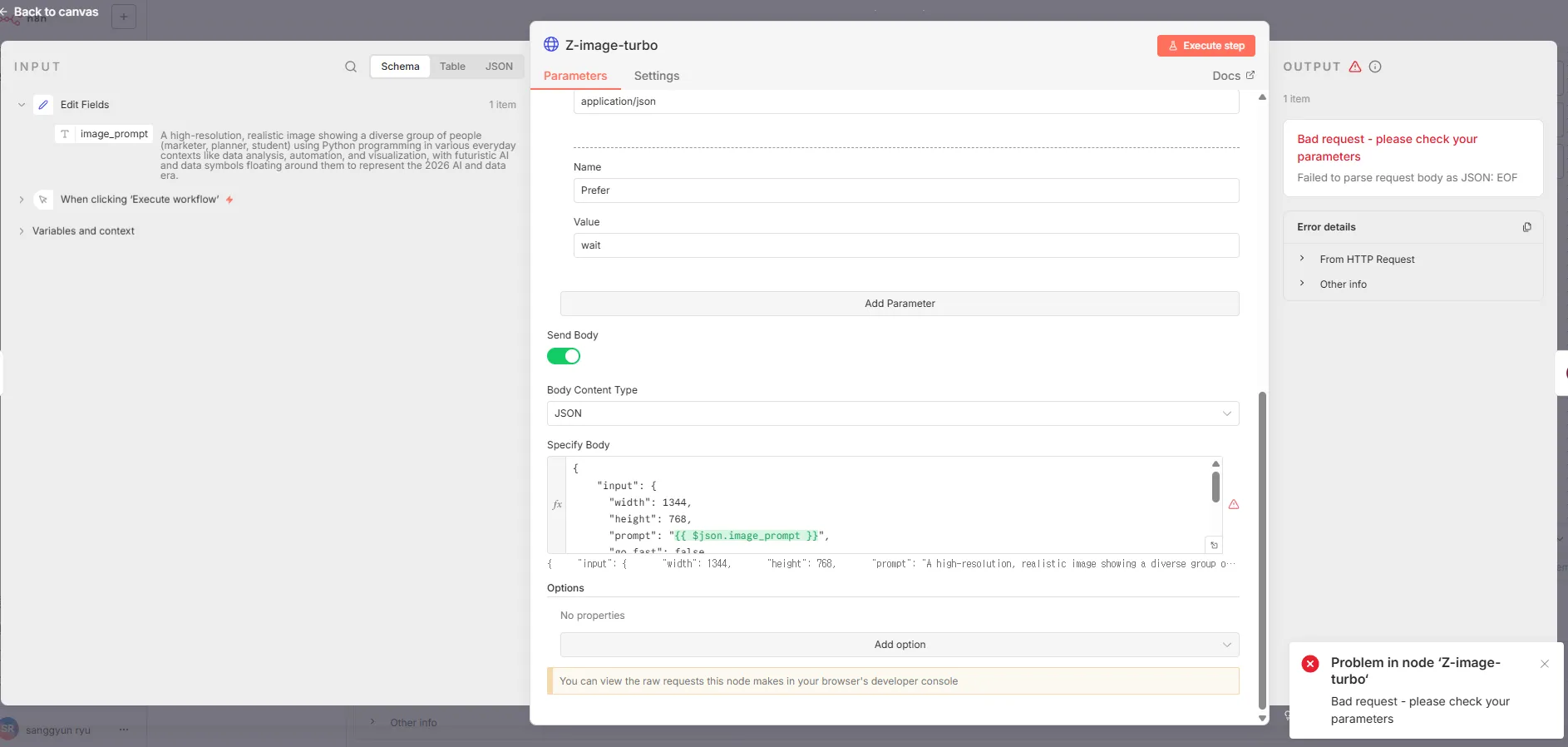Expand Other info in background panel
This screenshot has width=1568, height=747.
click(372, 722)
